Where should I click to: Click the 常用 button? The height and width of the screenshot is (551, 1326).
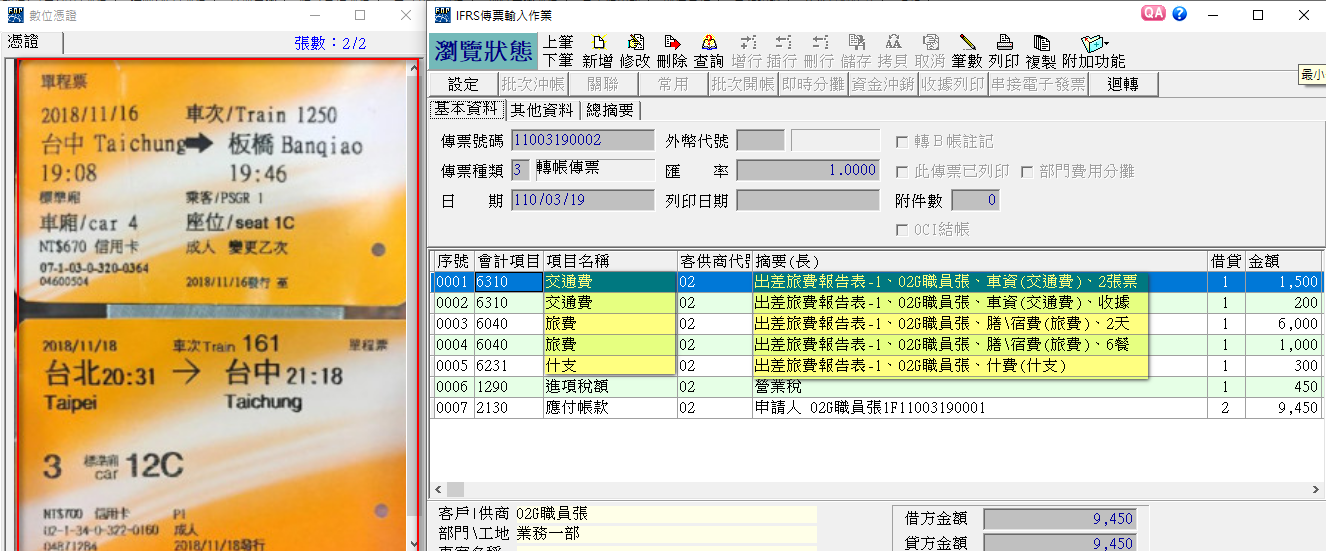point(673,84)
